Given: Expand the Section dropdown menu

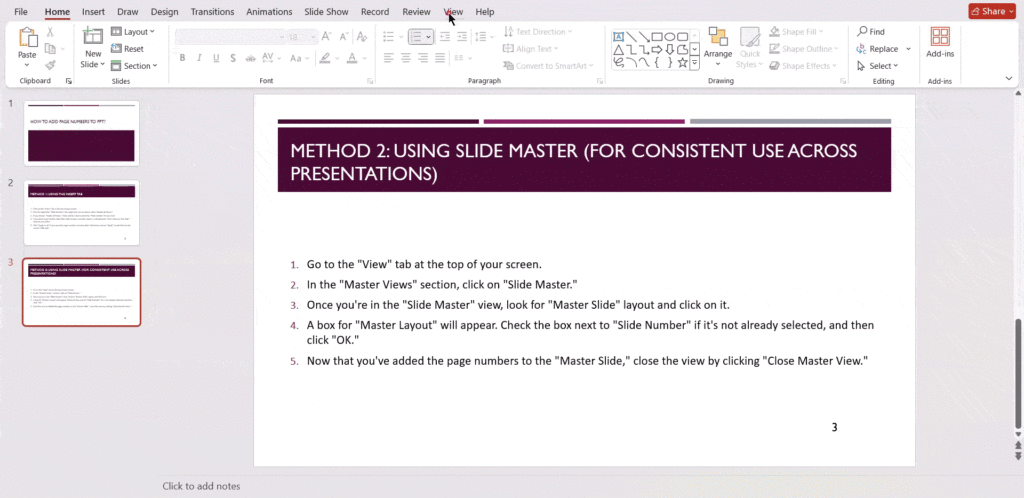Looking at the screenshot, I should tap(134, 66).
